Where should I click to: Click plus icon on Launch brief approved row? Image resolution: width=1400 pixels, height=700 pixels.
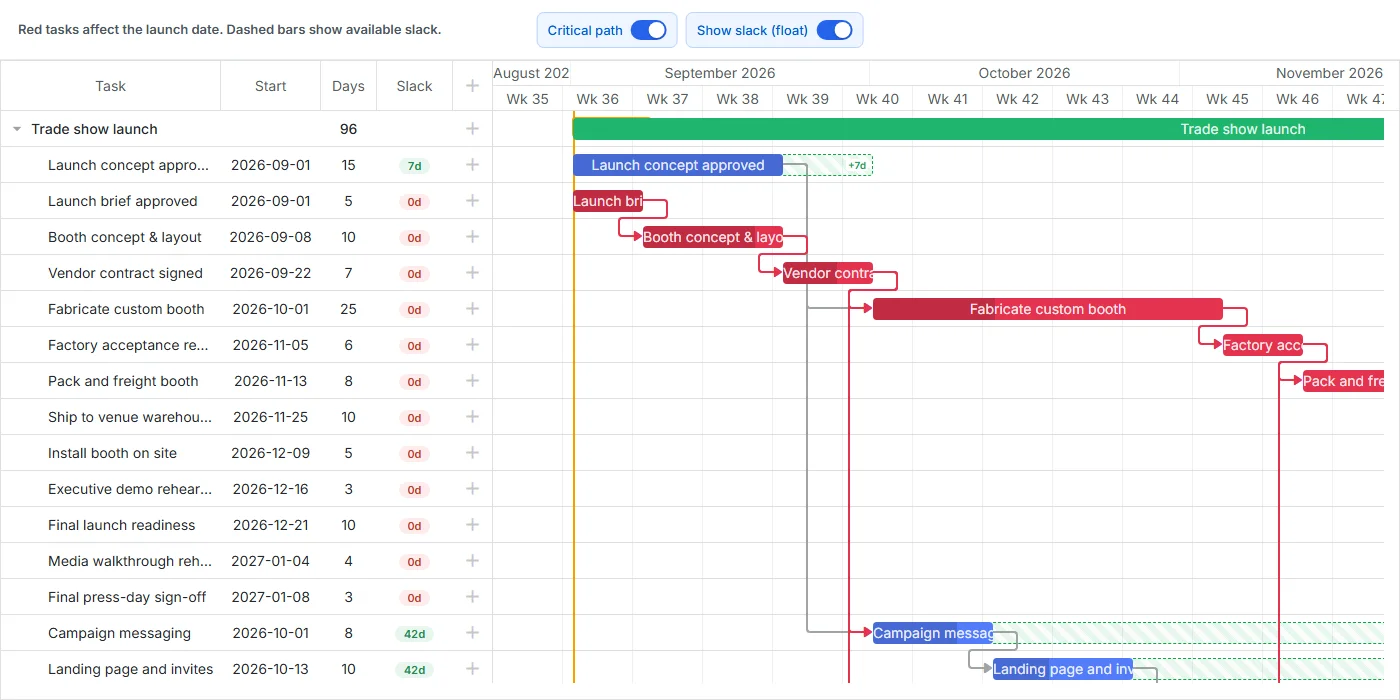(472, 201)
